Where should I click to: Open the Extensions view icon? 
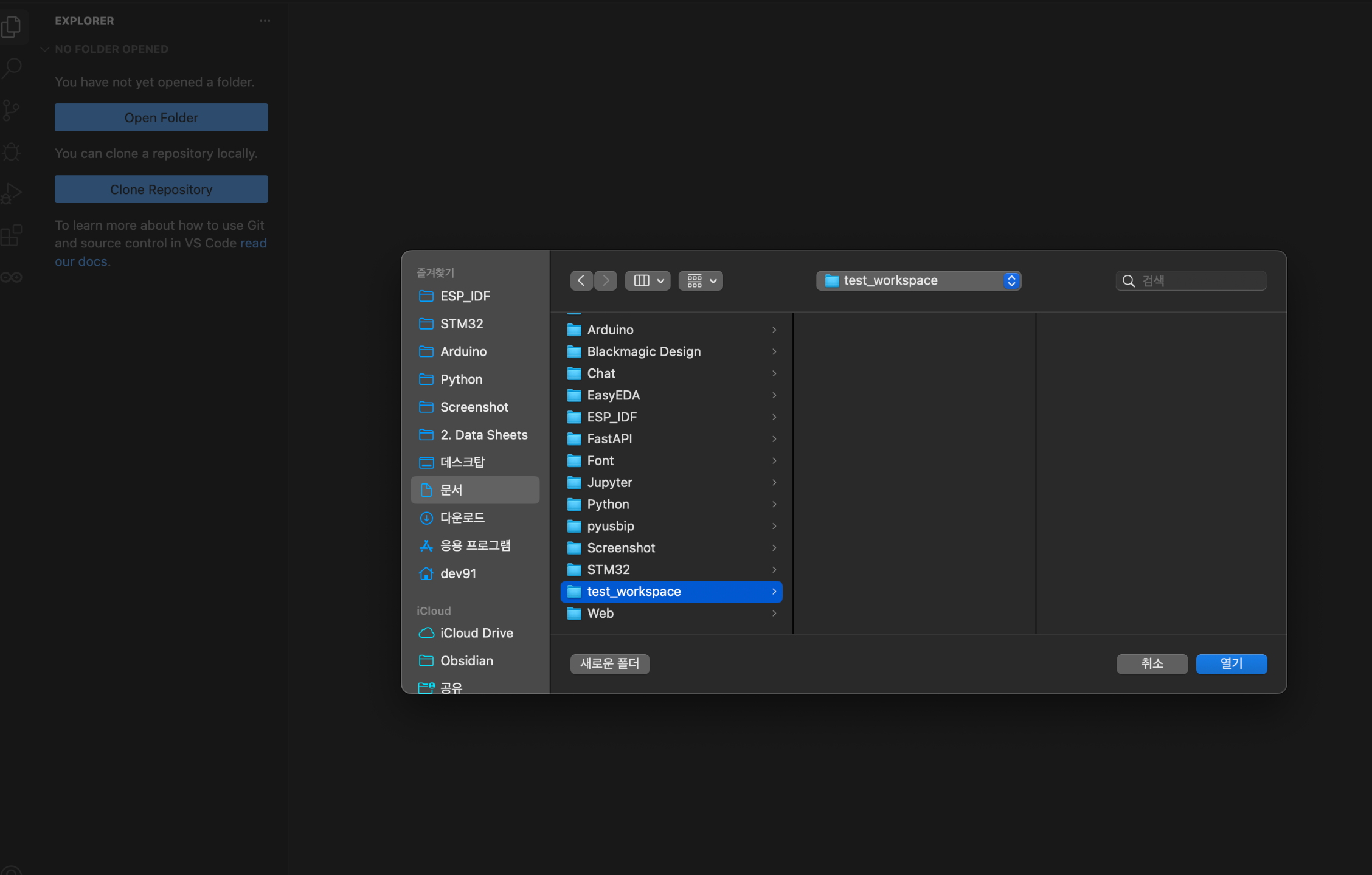tap(12, 235)
